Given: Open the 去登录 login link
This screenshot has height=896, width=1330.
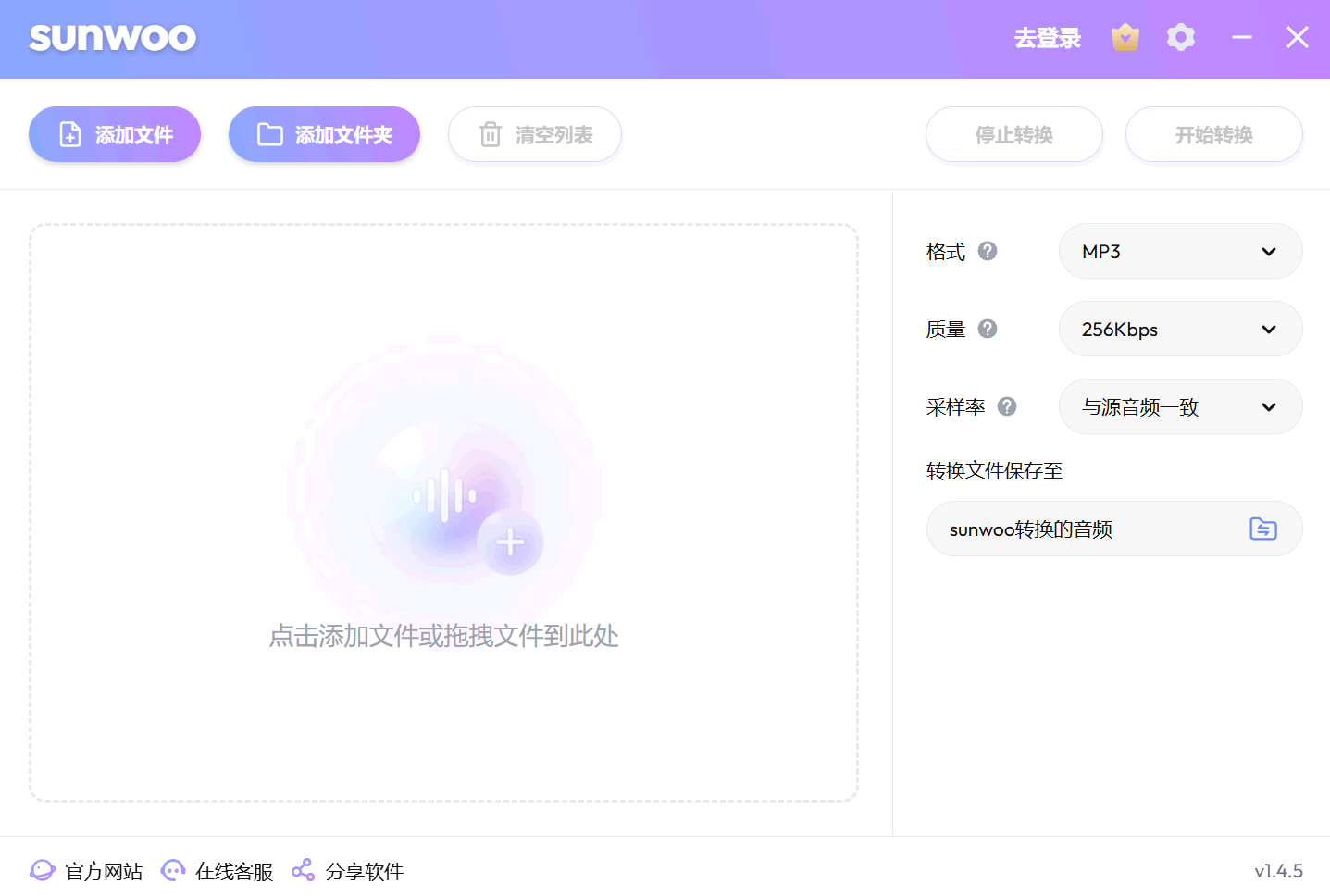Looking at the screenshot, I should click(x=1047, y=38).
